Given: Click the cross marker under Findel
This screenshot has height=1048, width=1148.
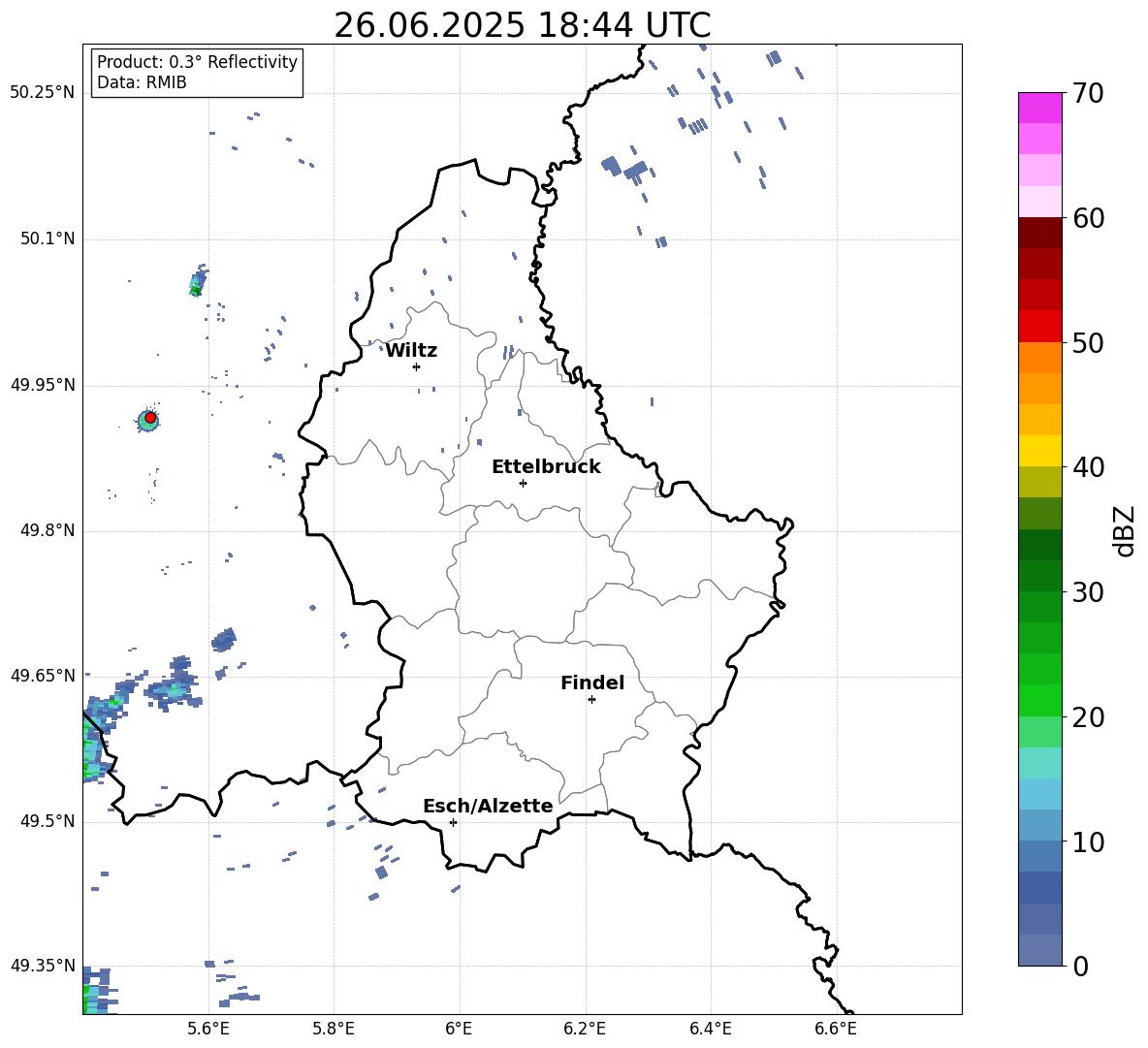Looking at the screenshot, I should tap(591, 700).
